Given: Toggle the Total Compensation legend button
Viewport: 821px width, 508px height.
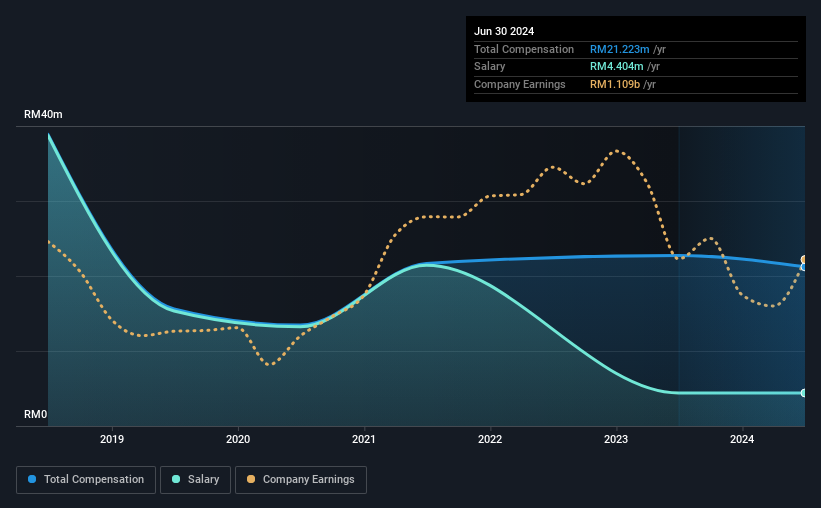Looking at the screenshot, I should pyautogui.click(x=86, y=480).
